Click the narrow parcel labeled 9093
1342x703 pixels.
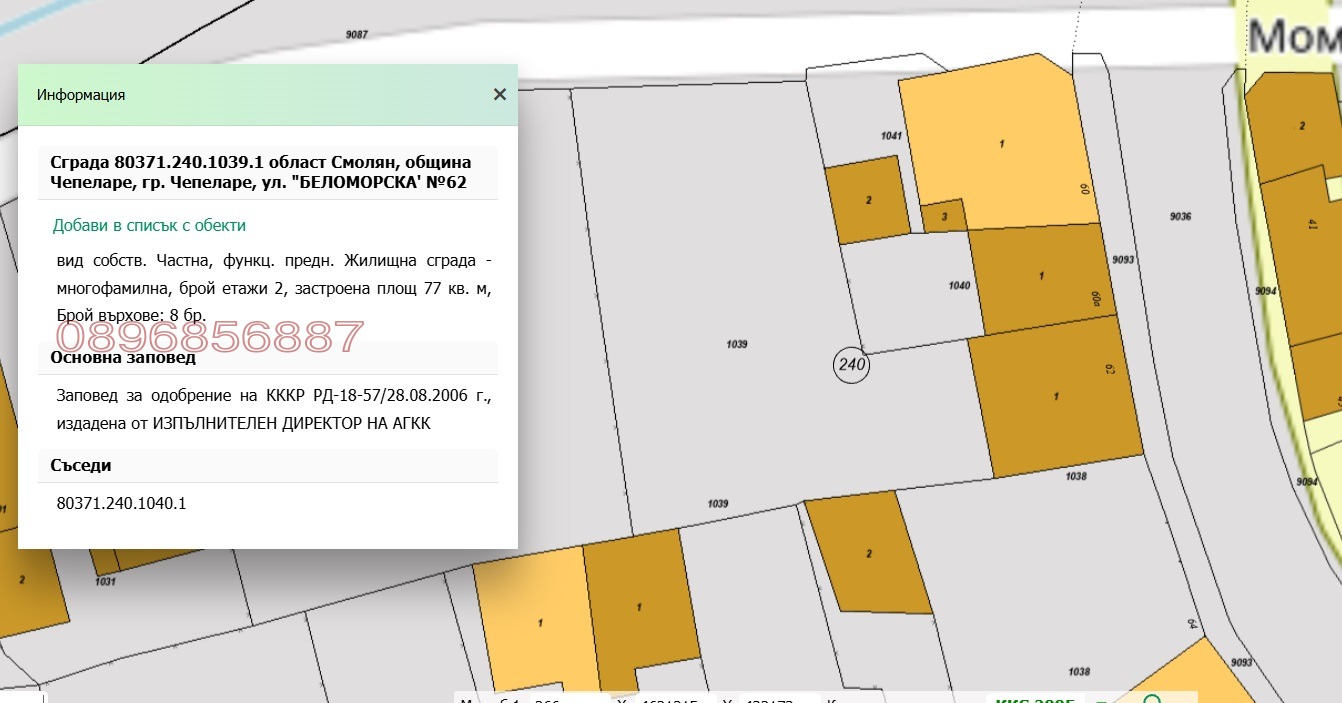tap(1123, 261)
